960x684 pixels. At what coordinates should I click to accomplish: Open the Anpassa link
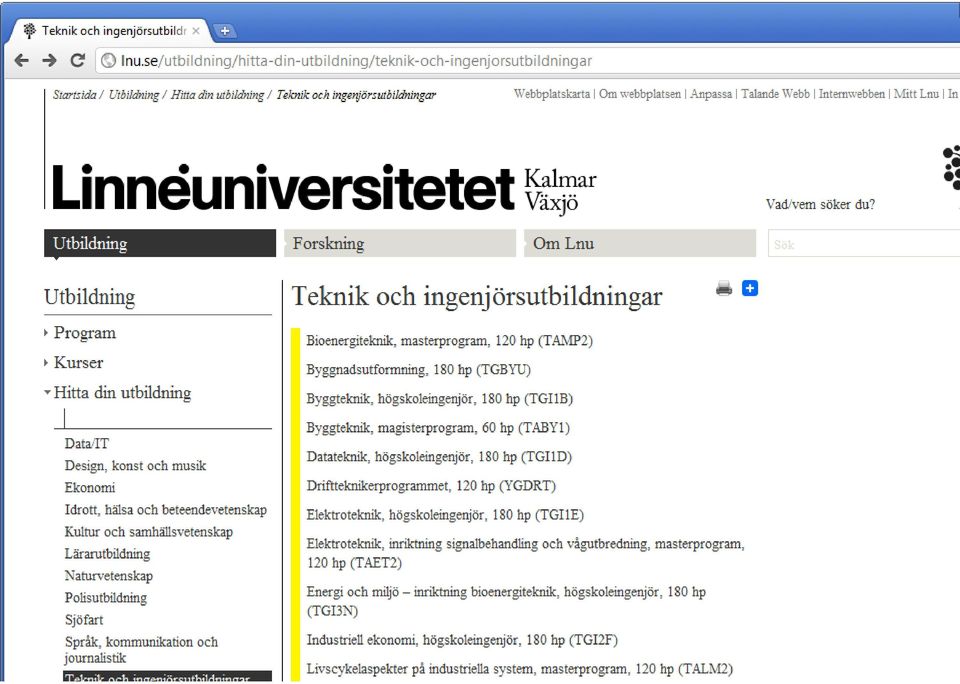(x=711, y=94)
